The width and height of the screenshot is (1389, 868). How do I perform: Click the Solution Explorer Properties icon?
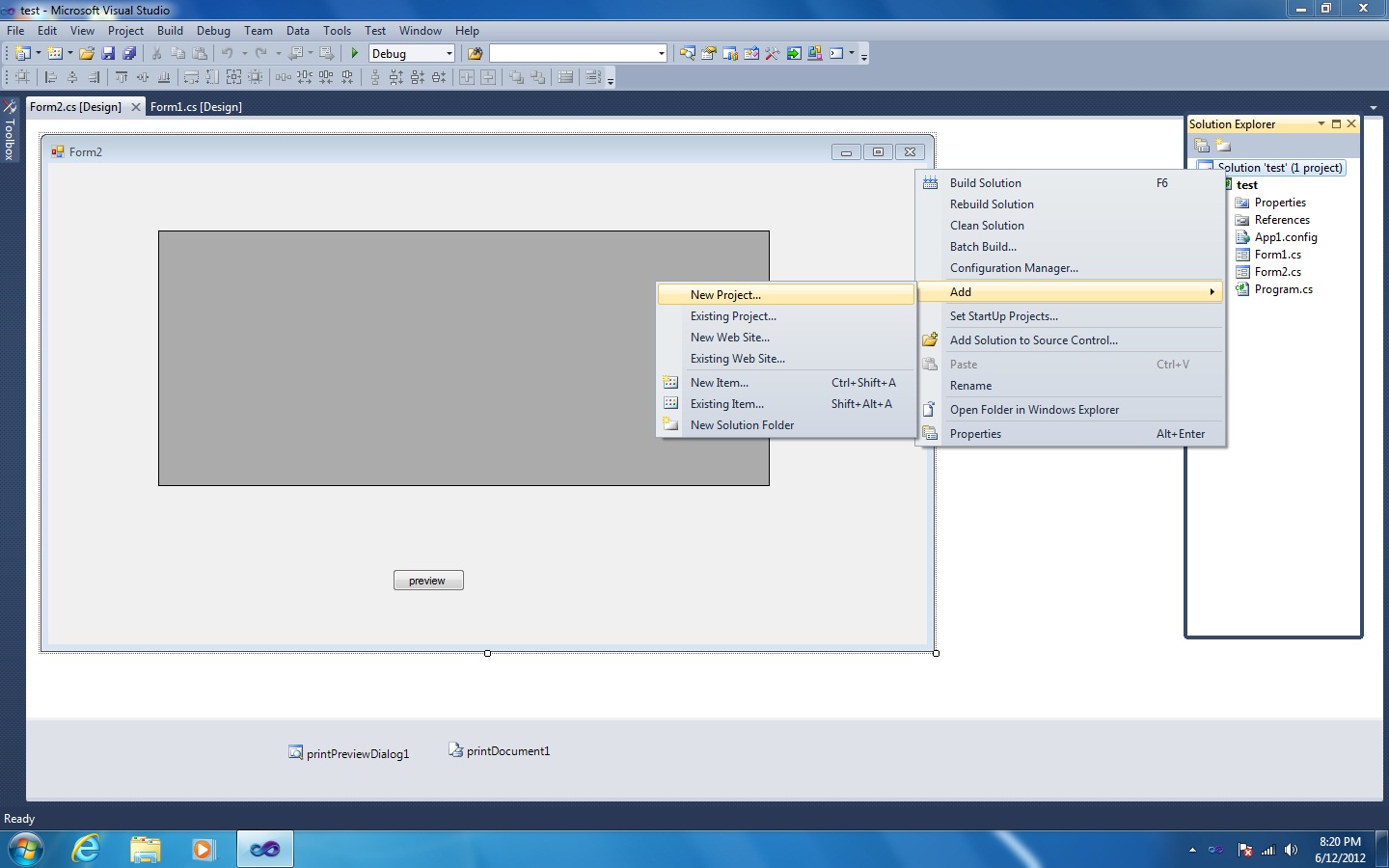1202,146
